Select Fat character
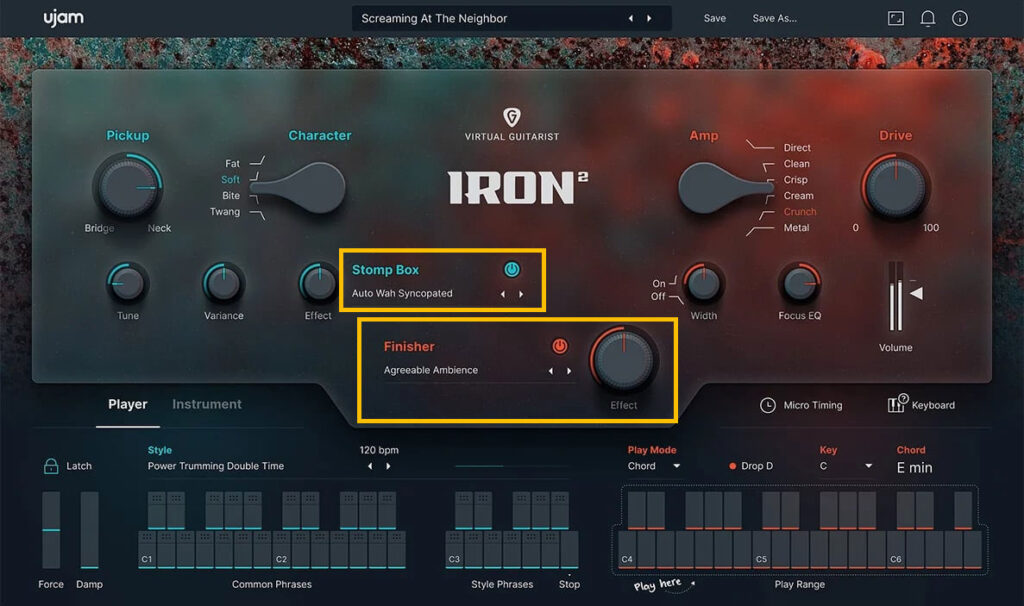The image size is (1024, 606). coord(232,163)
